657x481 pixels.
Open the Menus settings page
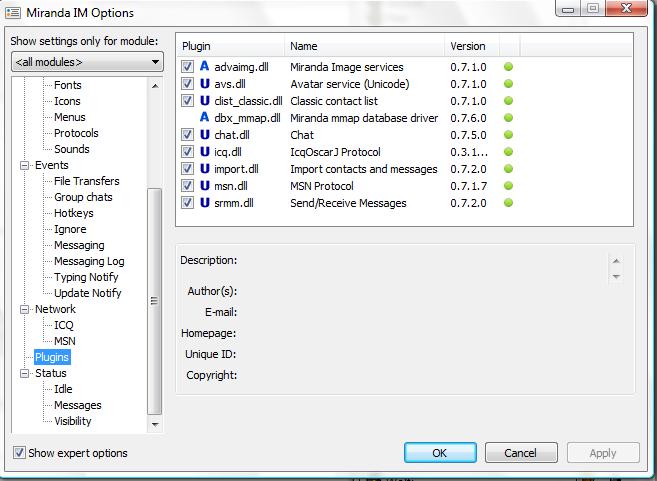(70, 117)
